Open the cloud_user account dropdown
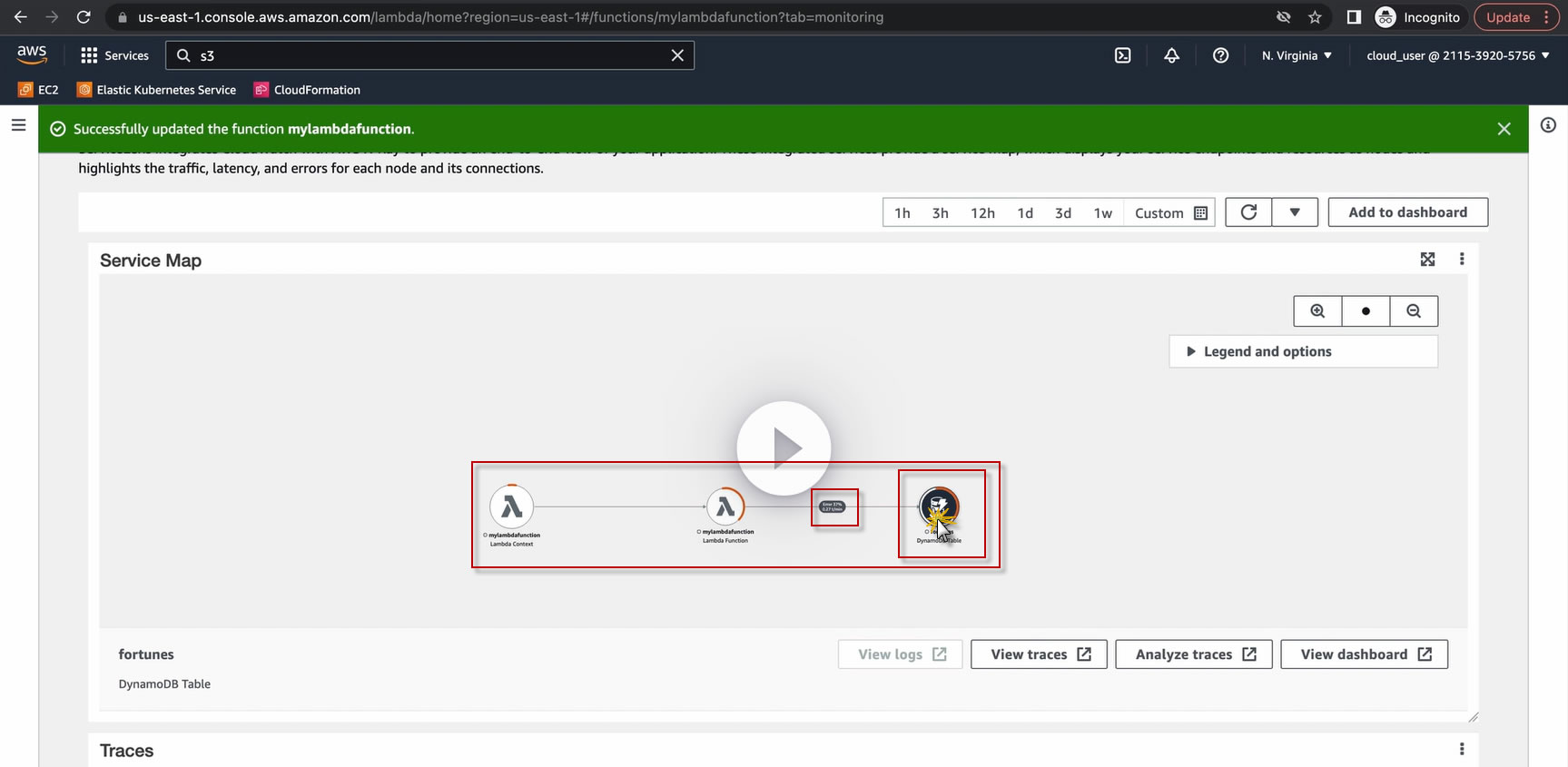This screenshot has height=767, width=1568. 1458,55
